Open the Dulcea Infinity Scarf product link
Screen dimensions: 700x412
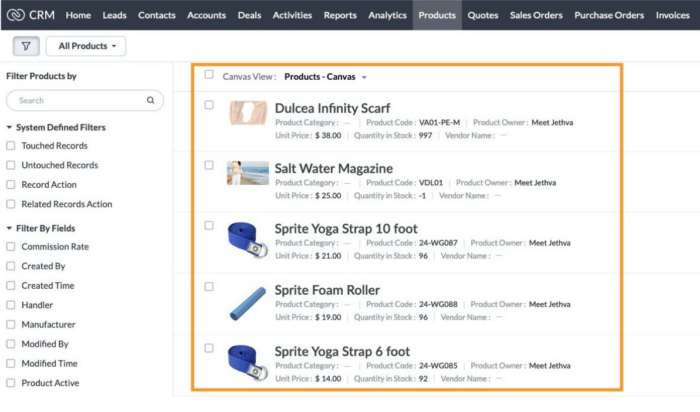332,108
